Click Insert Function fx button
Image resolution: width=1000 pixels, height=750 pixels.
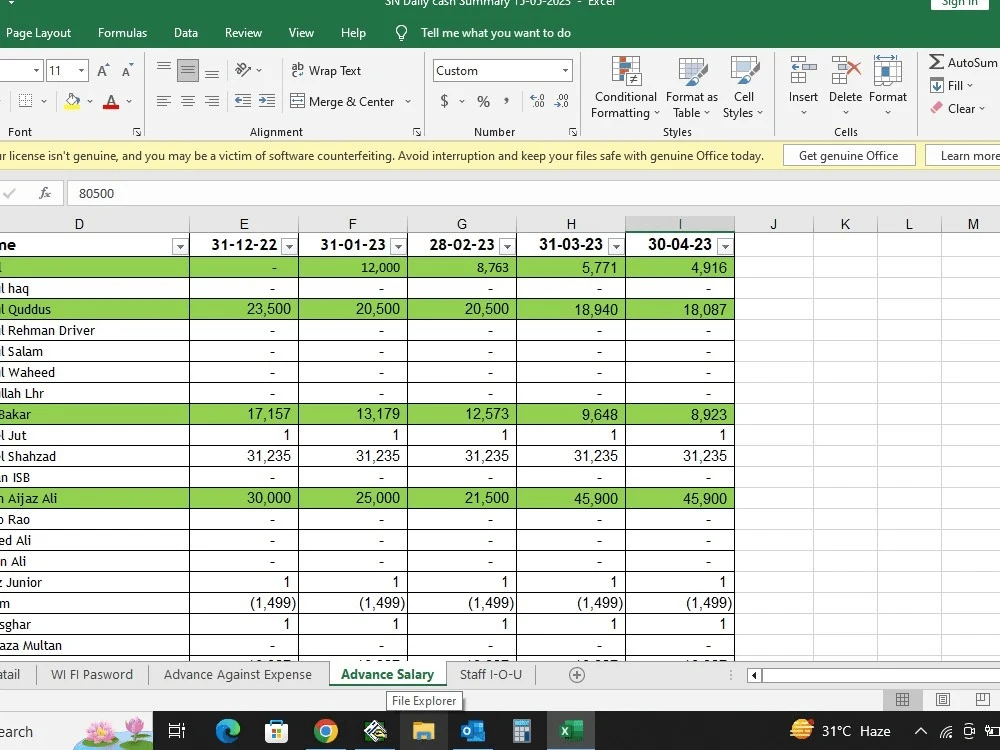pyautogui.click(x=45, y=193)
